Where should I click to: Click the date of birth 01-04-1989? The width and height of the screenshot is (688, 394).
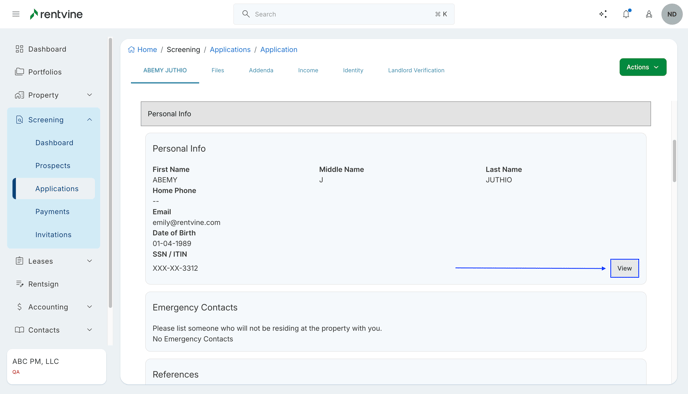coord(172,244)
